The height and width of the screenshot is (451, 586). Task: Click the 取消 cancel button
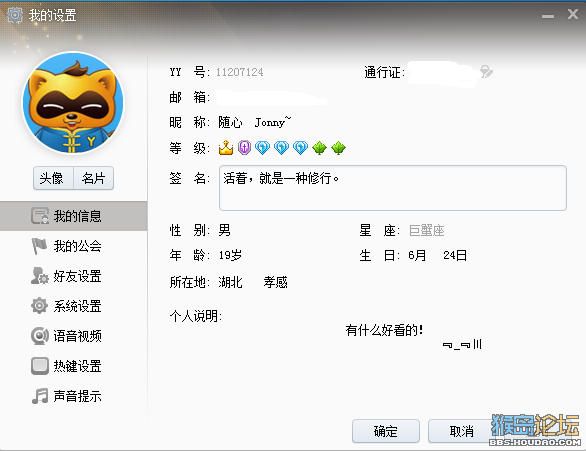(x=462, y=431)
